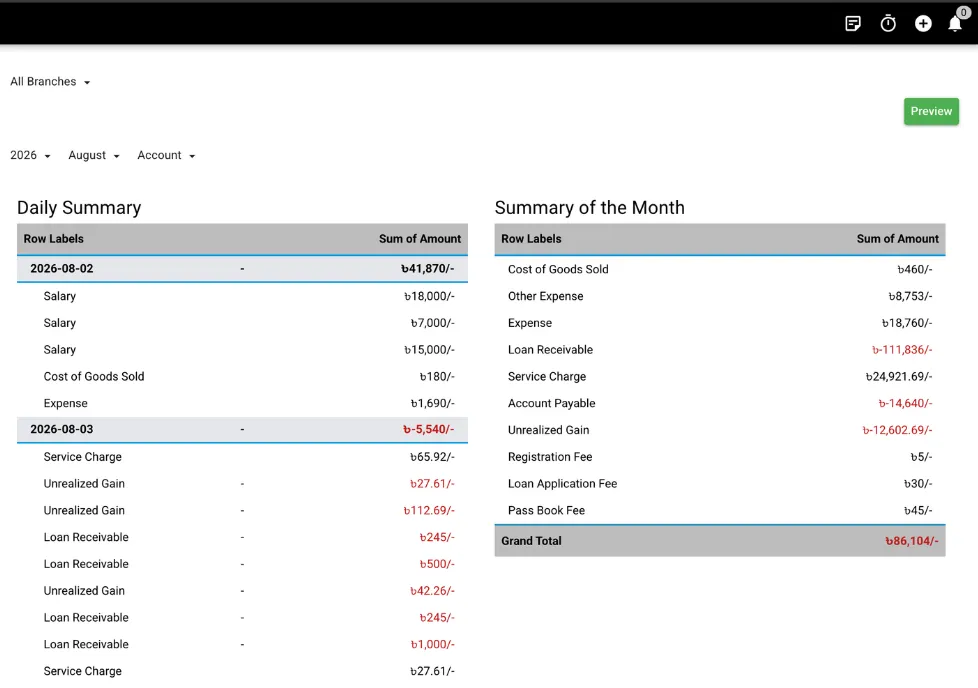Select the Daily Summary Row Labels header
This screenshot has width=978, height=688.
pos(54,239)
